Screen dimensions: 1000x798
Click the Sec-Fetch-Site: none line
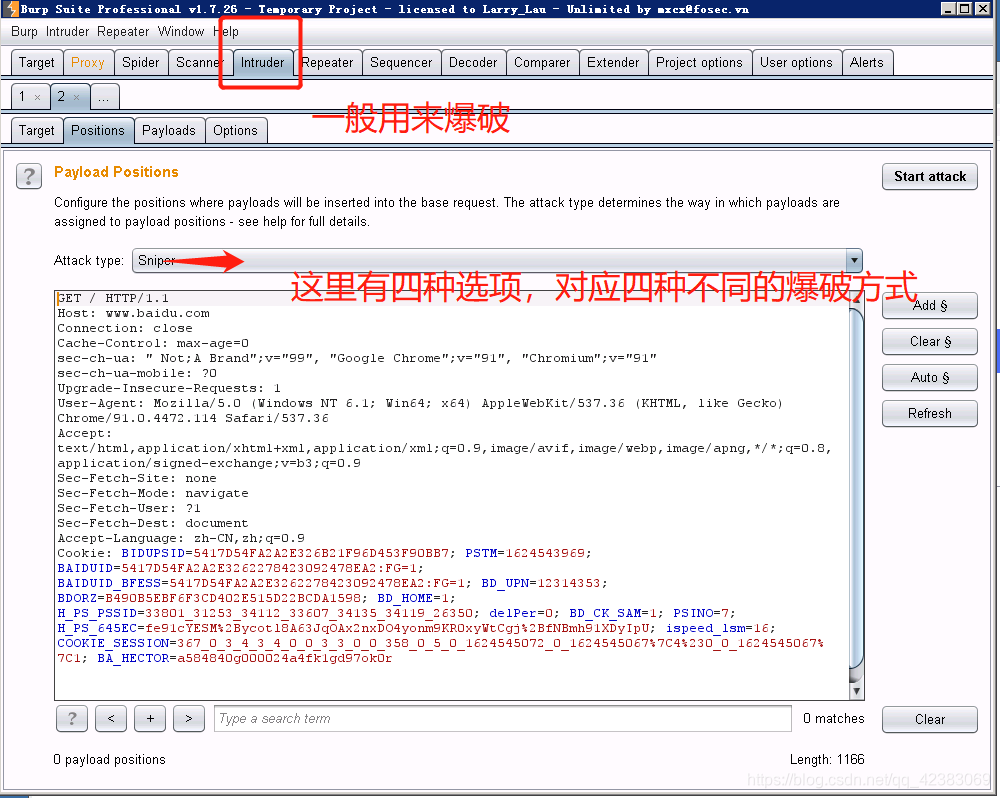[x=137, y=478]
